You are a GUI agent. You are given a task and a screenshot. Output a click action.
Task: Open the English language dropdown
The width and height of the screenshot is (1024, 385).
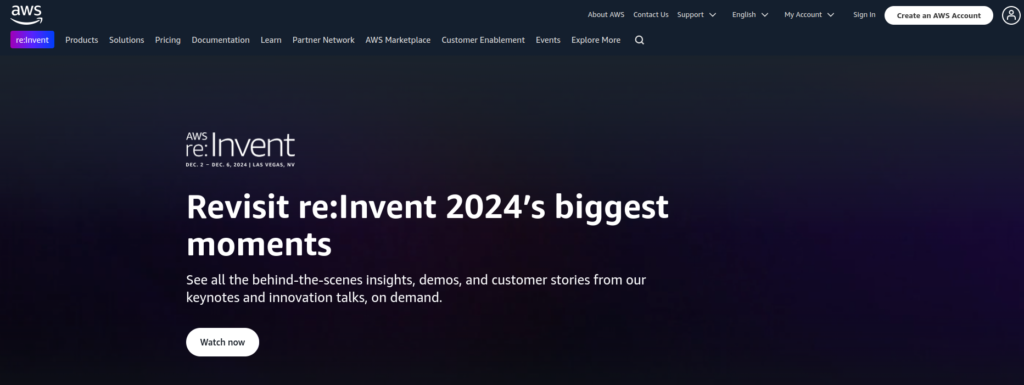pyautogui.click(x=750, y=14)
